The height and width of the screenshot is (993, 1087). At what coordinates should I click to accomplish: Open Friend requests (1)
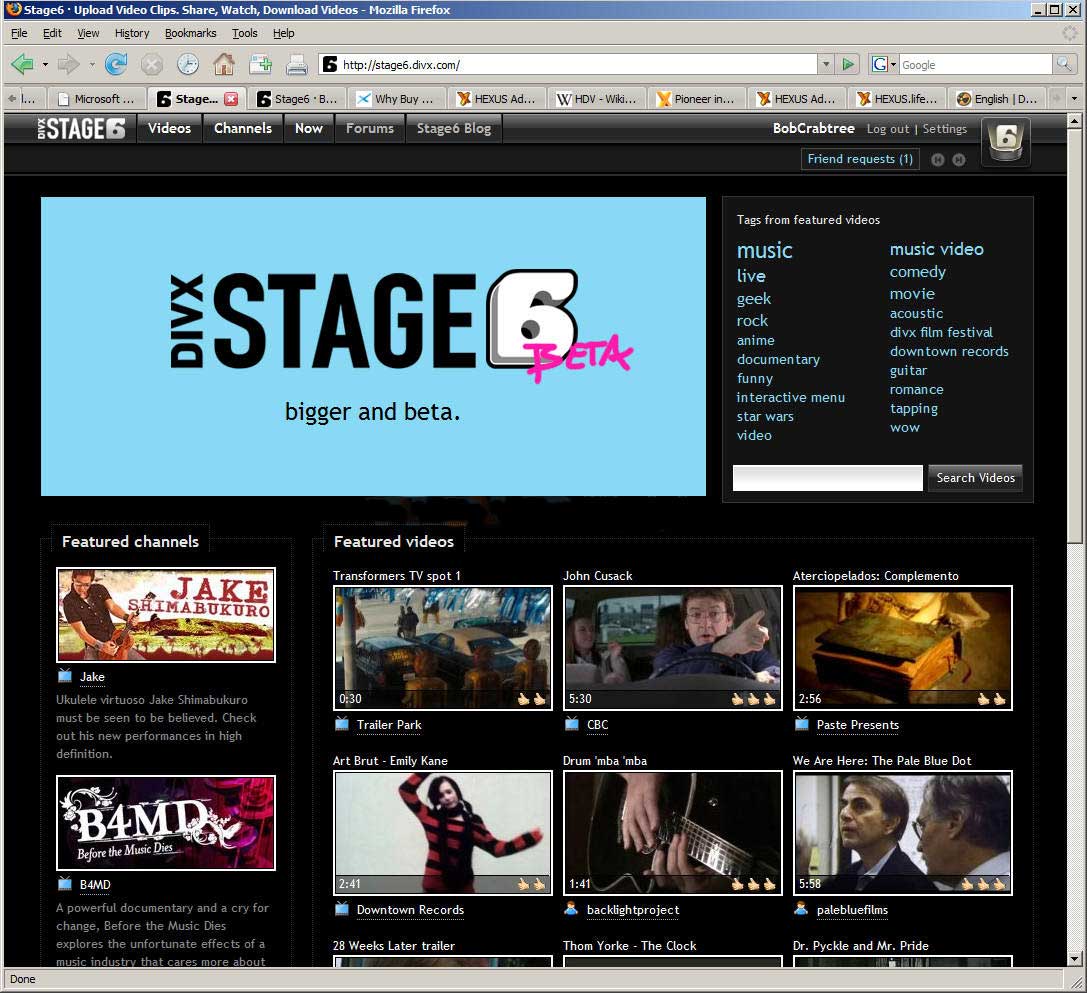[x=860, y=159]
